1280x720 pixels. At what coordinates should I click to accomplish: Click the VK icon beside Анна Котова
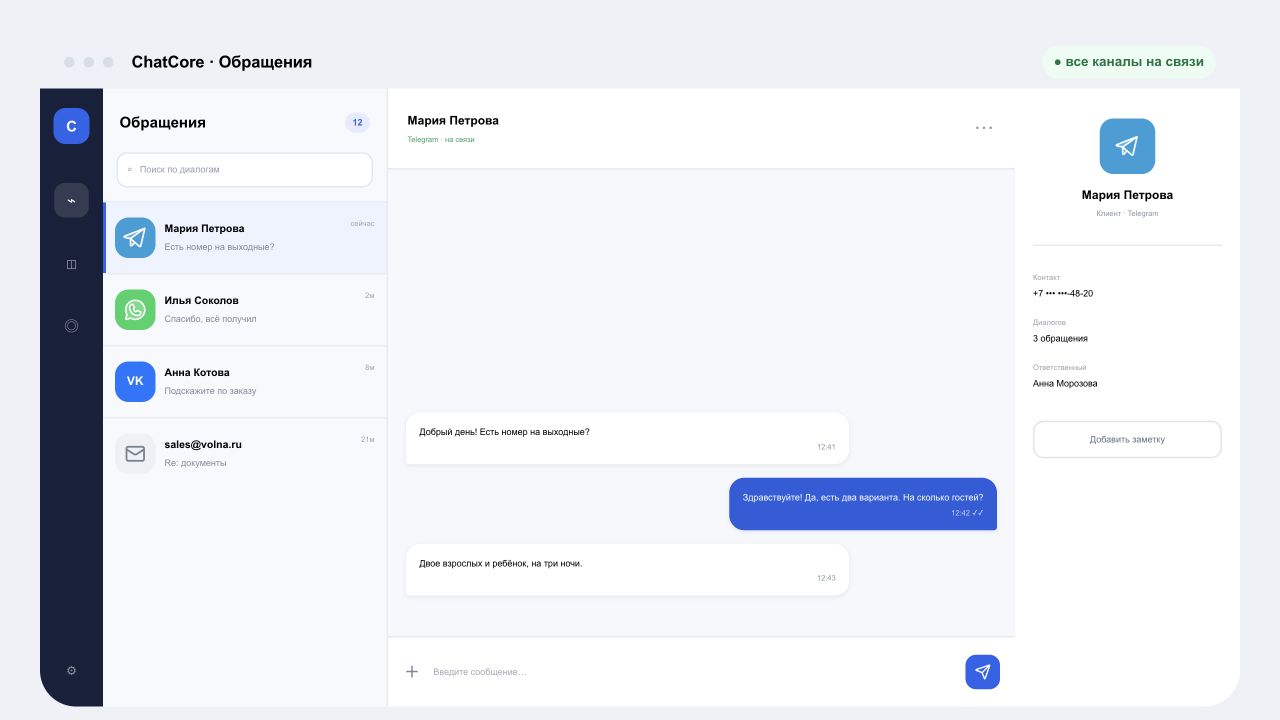pyautogui.click(x=135, y=382)
